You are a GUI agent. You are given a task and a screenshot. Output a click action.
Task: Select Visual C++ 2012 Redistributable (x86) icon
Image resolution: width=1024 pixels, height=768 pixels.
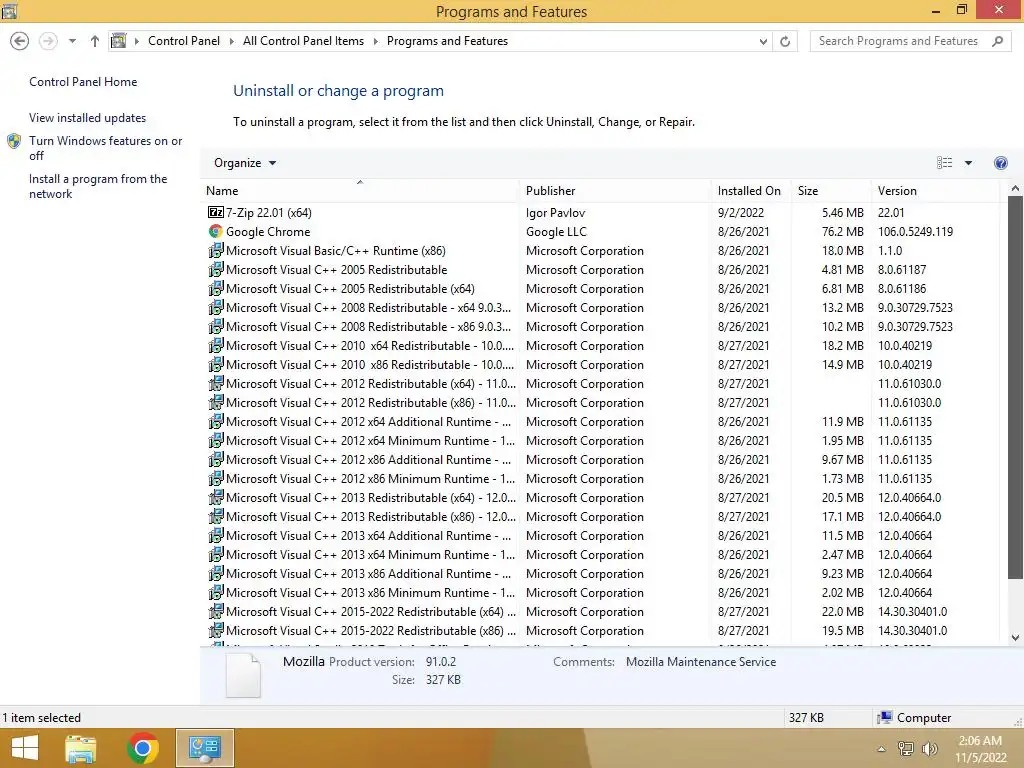[216, 402]
